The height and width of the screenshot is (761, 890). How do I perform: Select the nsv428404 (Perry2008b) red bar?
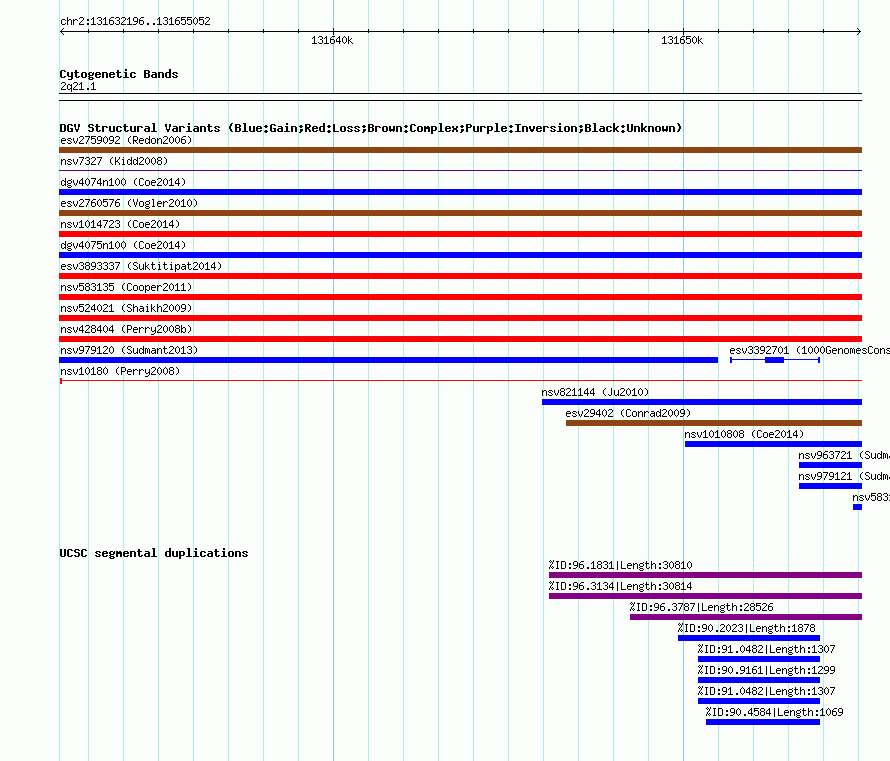point(460,339)
